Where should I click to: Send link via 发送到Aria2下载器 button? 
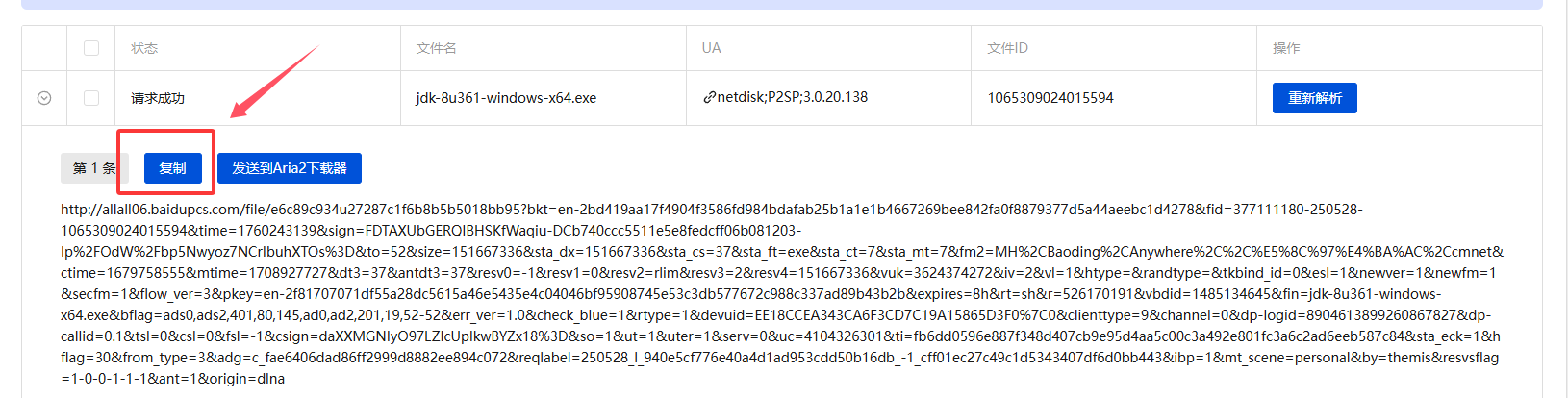(290, 168)
